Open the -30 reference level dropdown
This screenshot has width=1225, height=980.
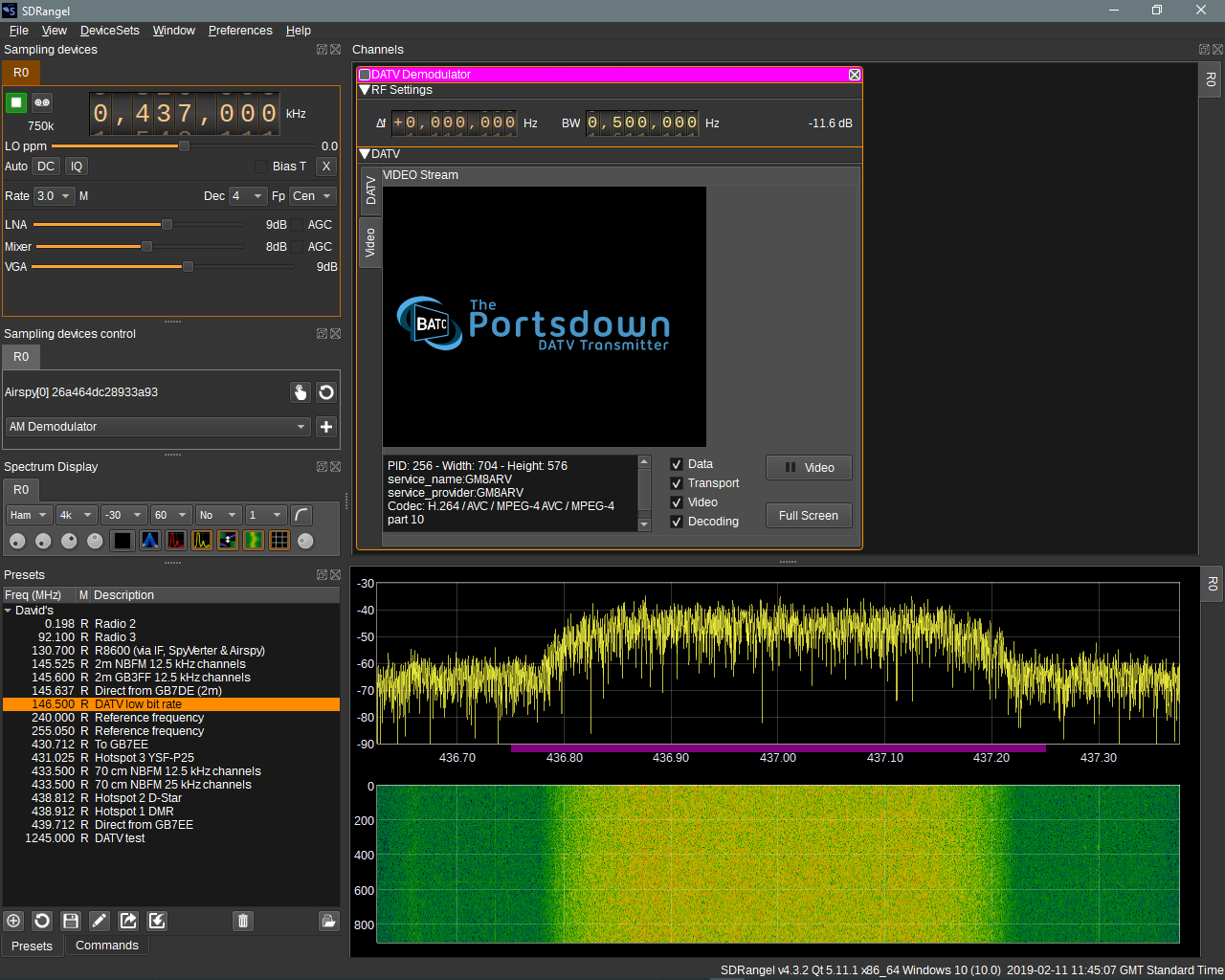pyautogui.click(x=124, y=515)
